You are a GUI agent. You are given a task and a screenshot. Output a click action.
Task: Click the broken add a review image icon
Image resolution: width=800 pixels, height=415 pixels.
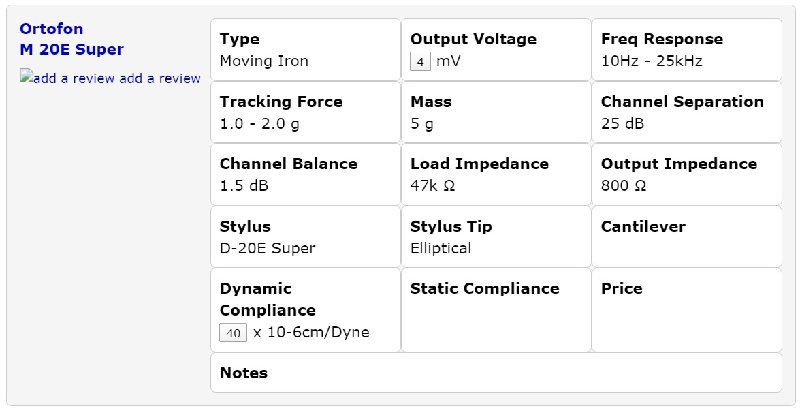(x=68, y=78)
